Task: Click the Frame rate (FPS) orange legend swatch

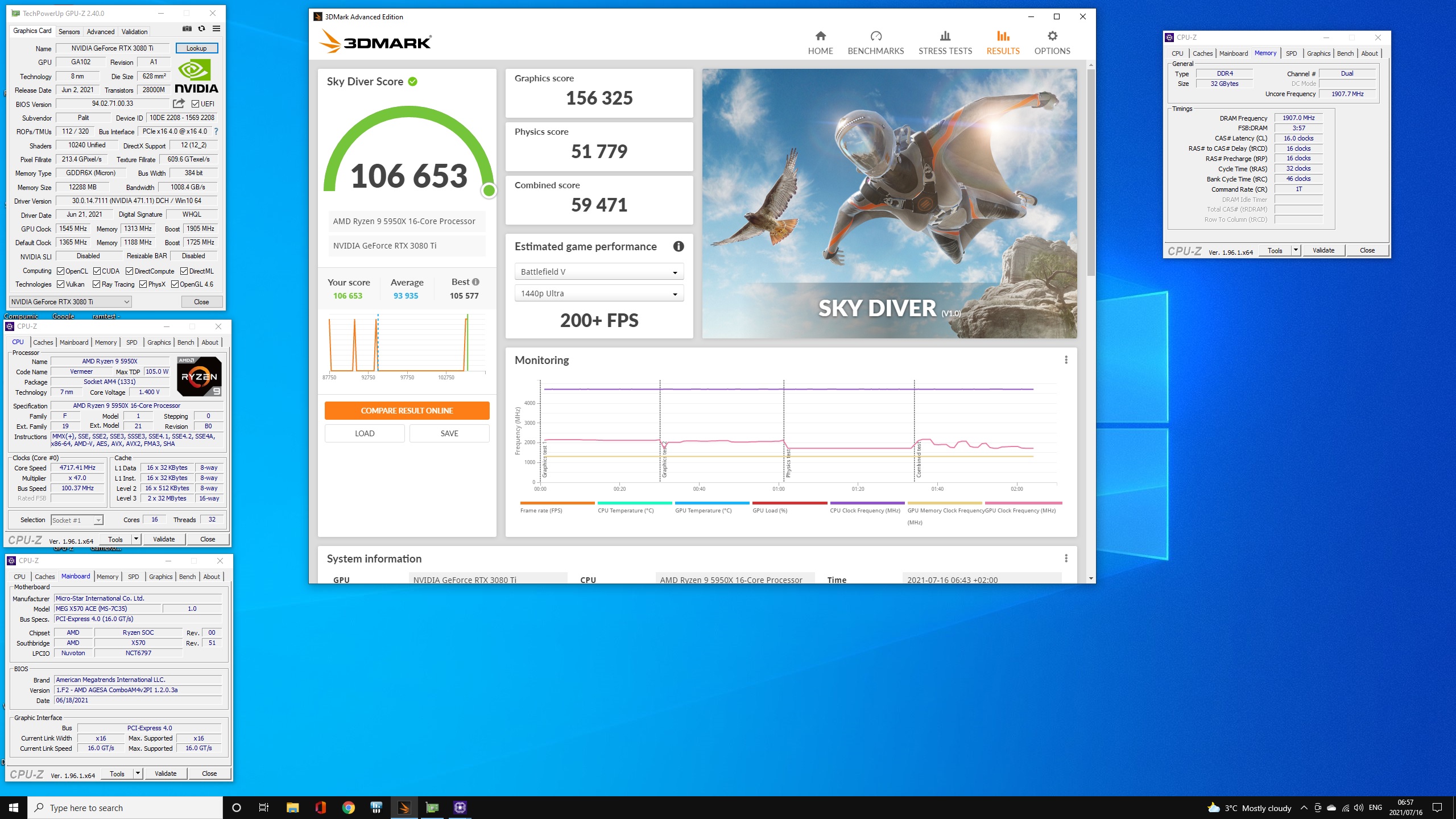Action: tap(557, 503)
